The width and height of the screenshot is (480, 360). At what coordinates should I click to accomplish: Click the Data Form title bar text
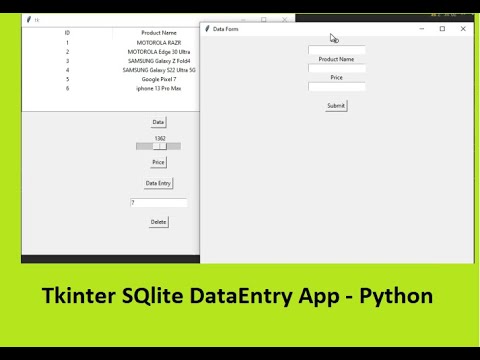pyautogui.click(x=226, y=29)
